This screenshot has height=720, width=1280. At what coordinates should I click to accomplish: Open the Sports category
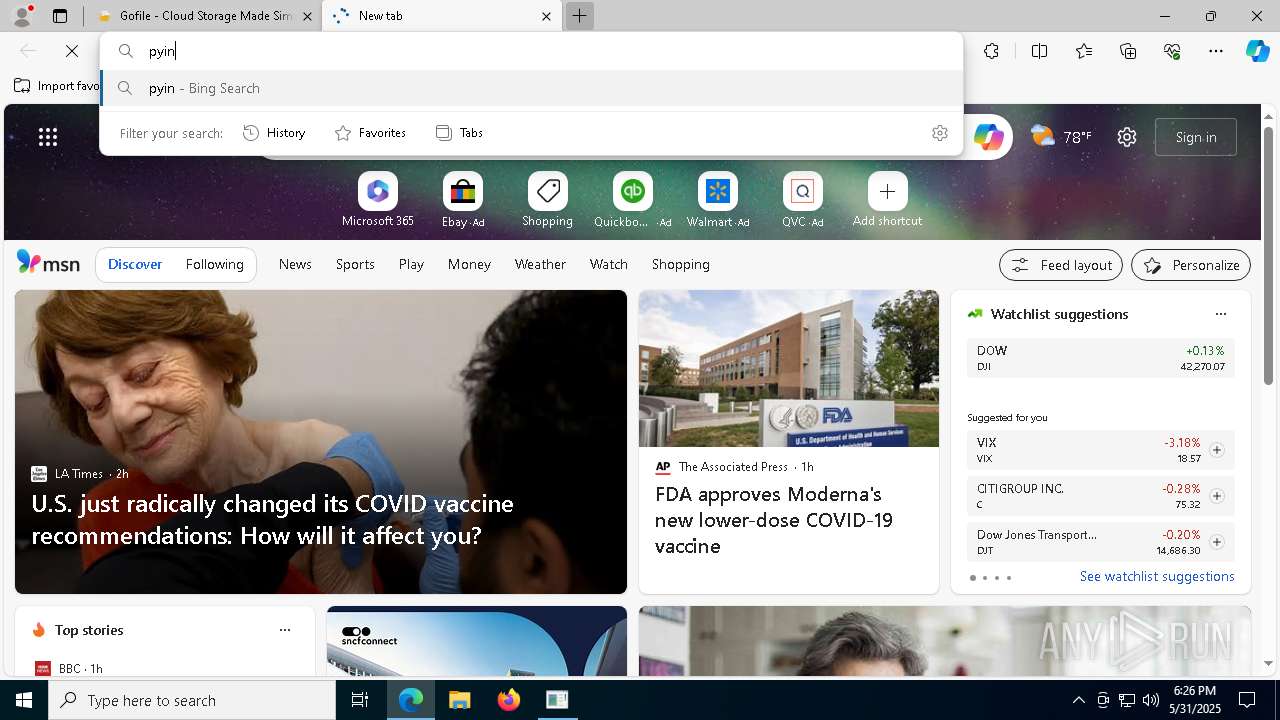[355, 264]
